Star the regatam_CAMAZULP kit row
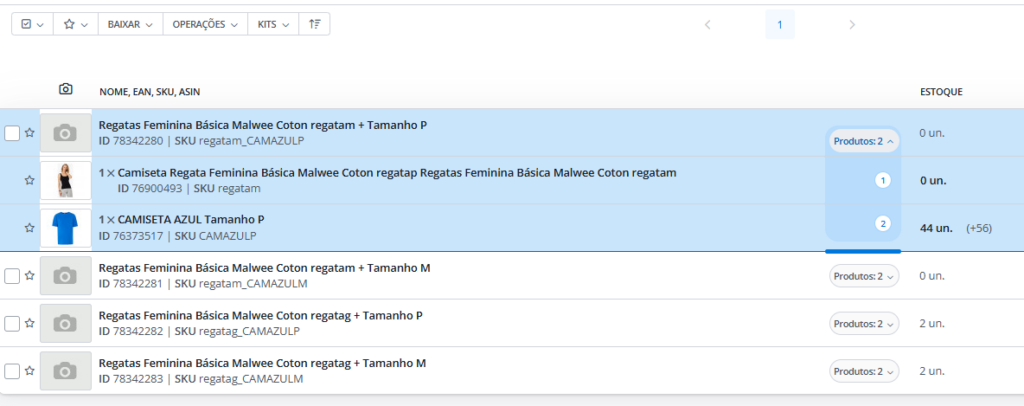 point(30,133)
